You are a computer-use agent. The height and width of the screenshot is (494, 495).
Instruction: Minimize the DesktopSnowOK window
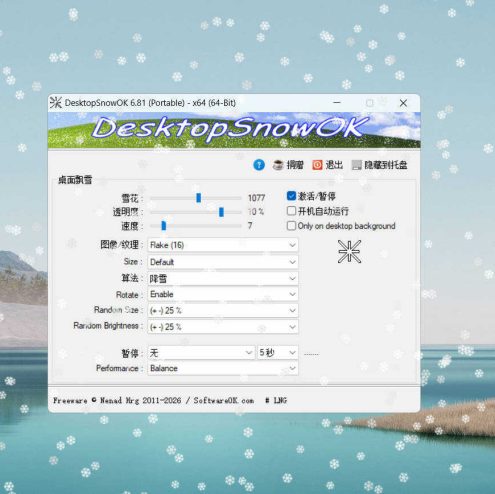click(x=337, y=103)
